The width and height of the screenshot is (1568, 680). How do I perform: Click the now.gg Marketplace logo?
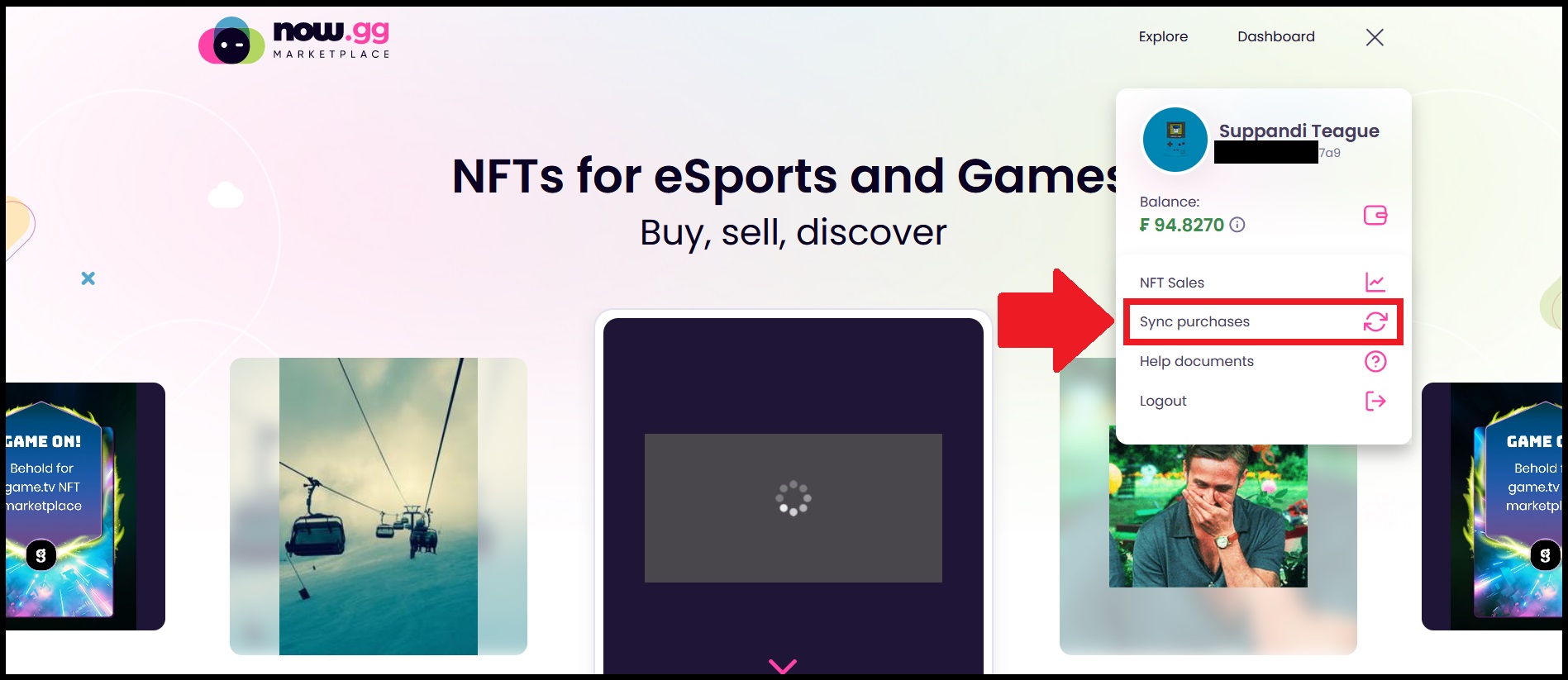click(x=294, y=40)
